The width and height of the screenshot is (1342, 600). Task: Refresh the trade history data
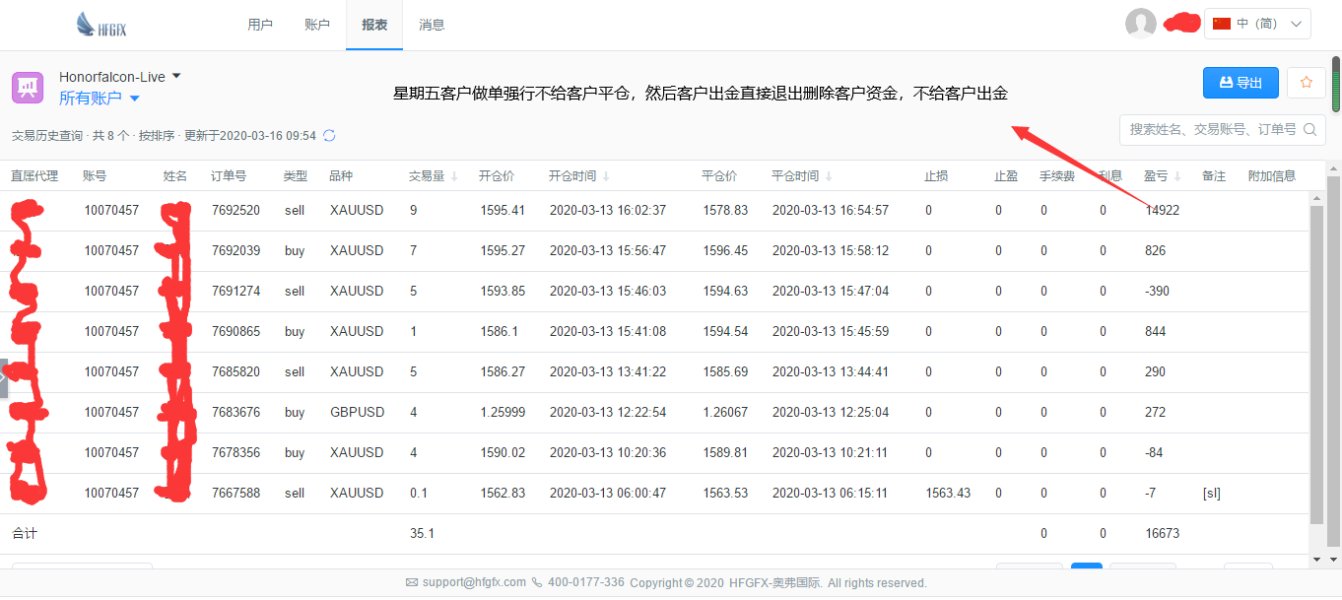[x=329, y=135]
